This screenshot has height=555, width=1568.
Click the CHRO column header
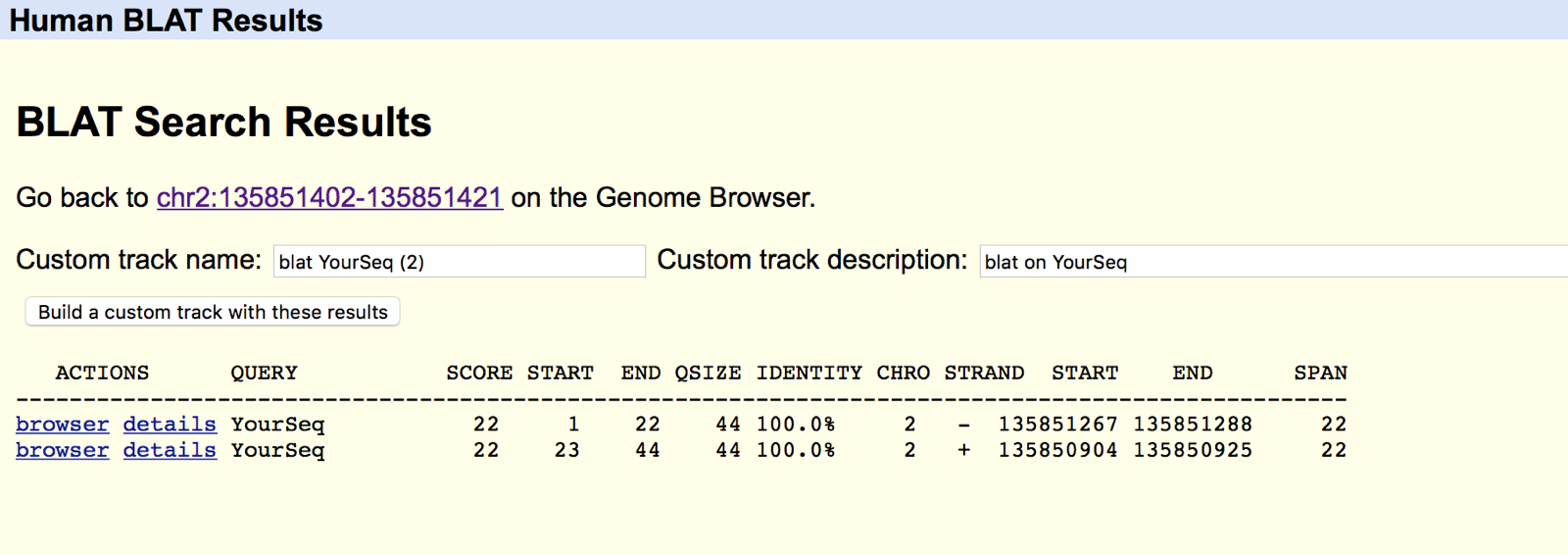tap(903, 373)
